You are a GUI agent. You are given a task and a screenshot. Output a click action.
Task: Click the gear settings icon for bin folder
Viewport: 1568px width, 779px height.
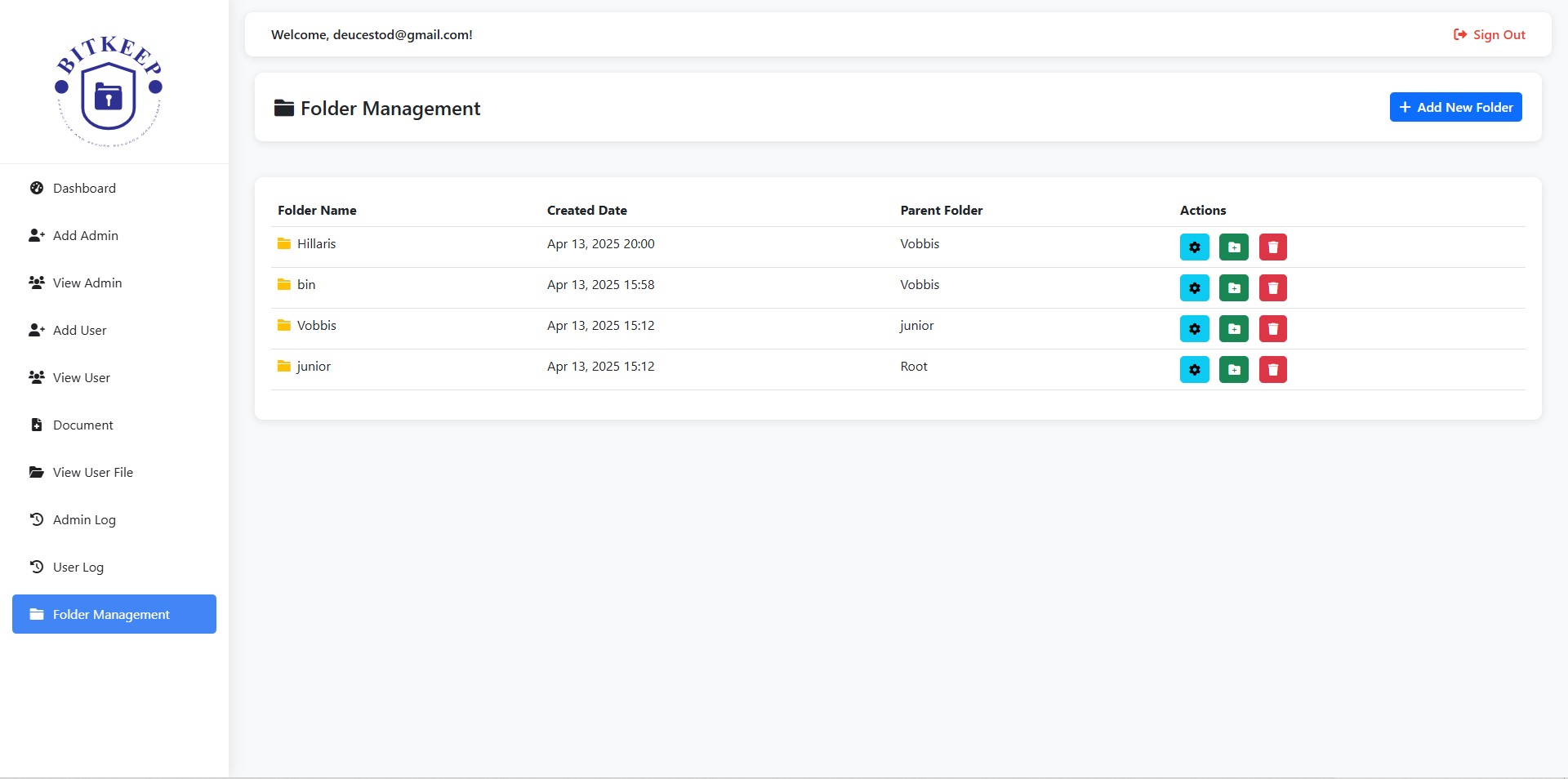point(1194,287)
